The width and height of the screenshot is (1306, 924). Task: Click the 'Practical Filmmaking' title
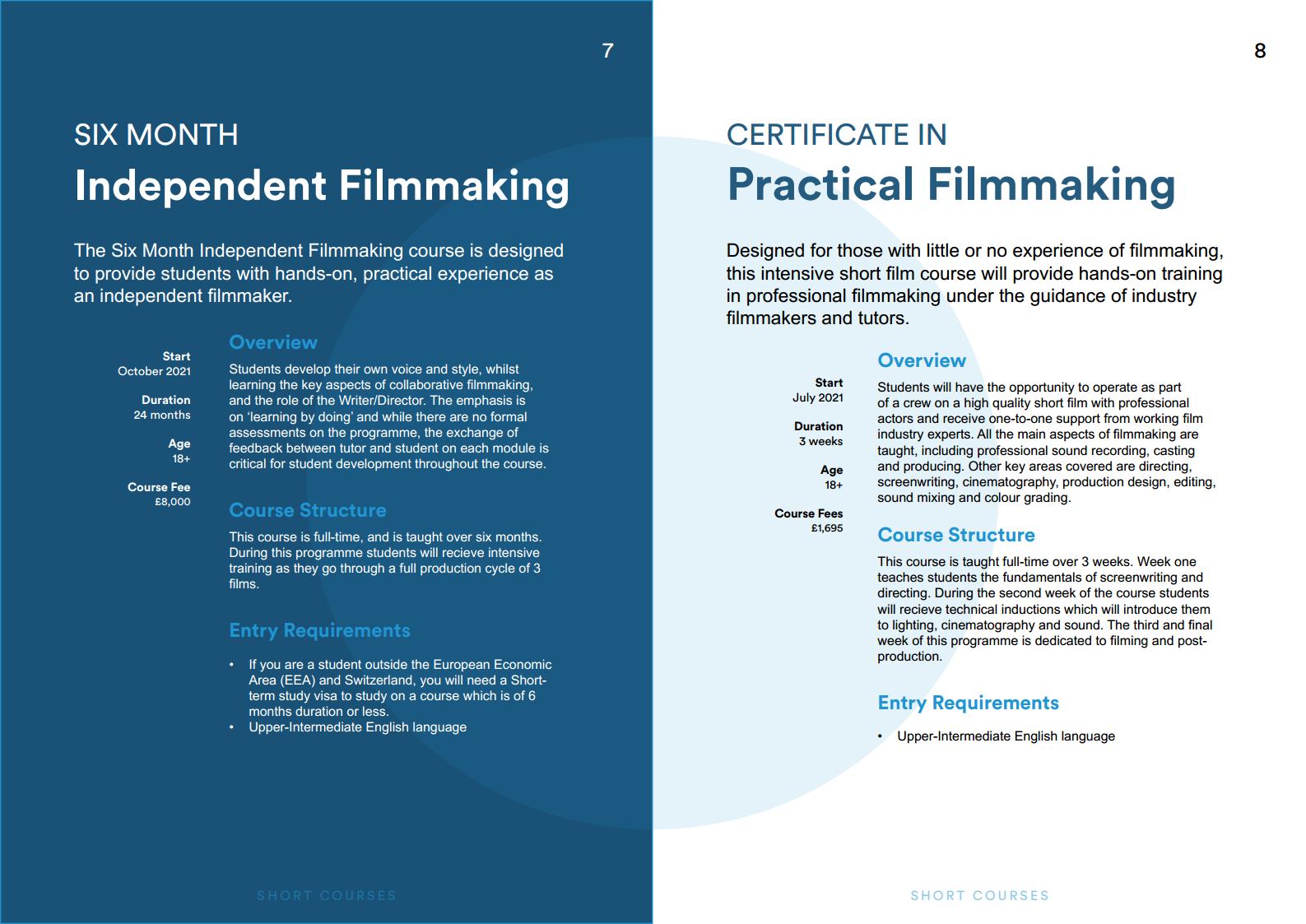point(951,185)
